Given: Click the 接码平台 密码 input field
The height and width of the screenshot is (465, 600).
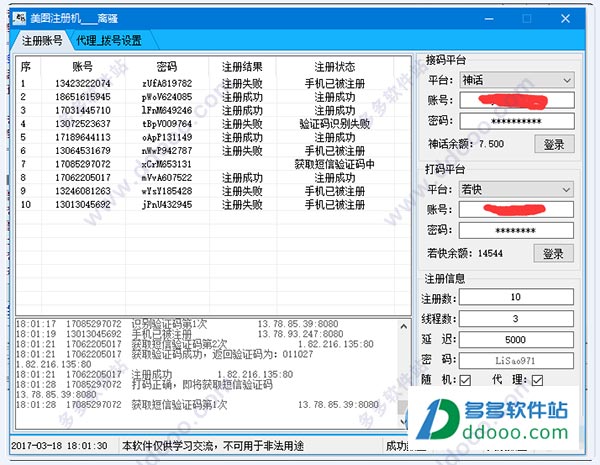Looking at the screenshot, I should click(517, 121).
